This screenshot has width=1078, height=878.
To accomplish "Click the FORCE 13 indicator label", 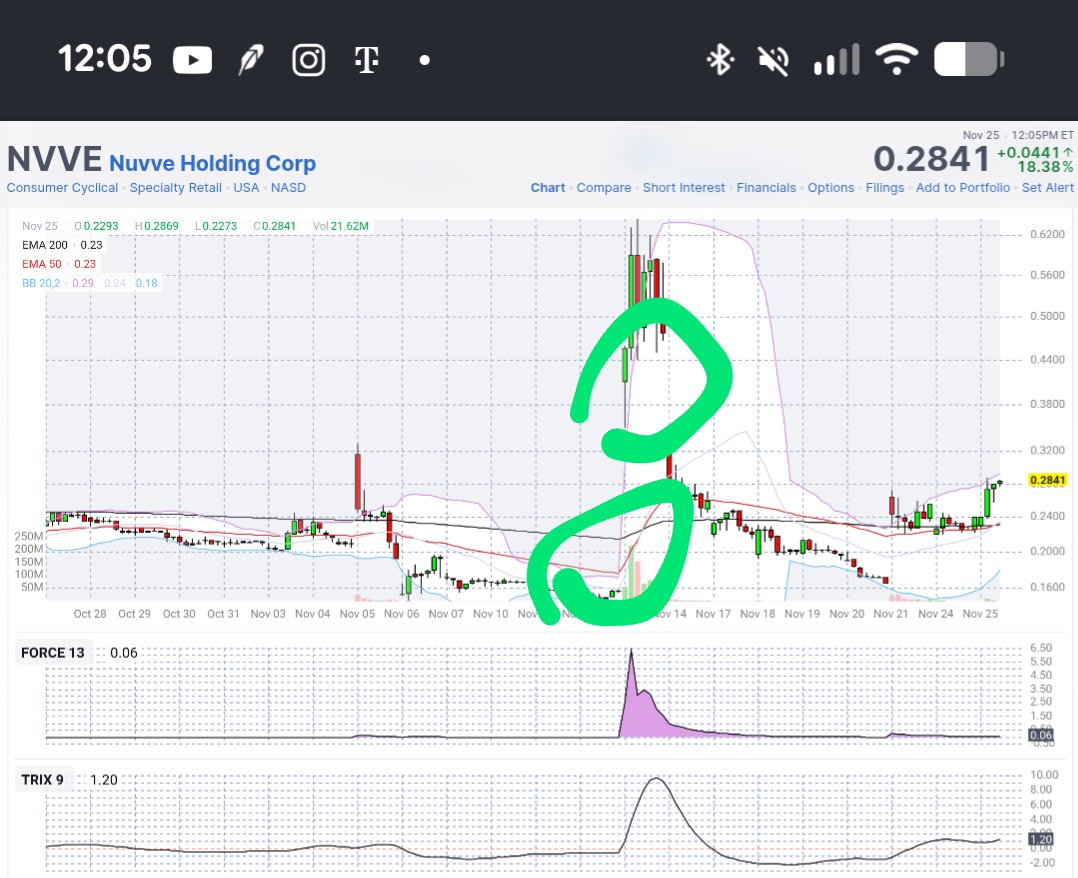I will coord(53,652).
